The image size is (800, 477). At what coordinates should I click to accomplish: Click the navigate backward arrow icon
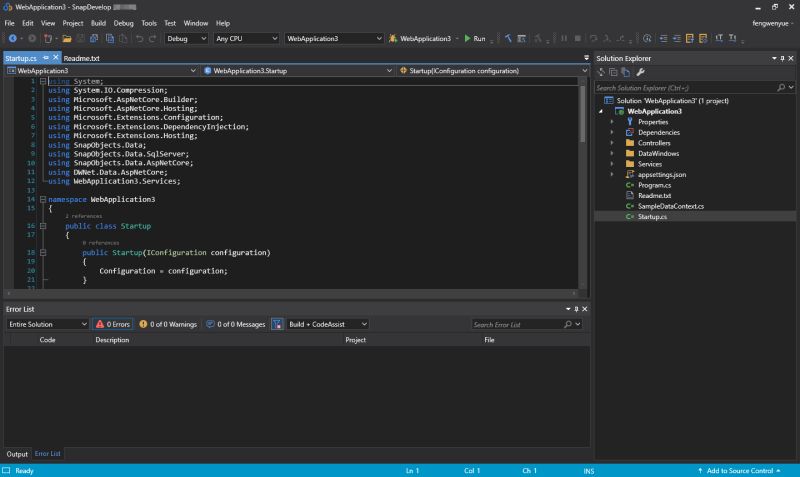12,38
